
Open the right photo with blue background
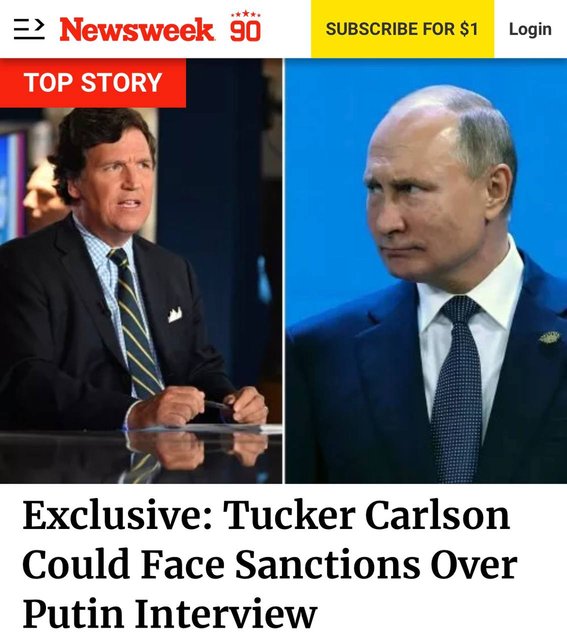[426, 271]
